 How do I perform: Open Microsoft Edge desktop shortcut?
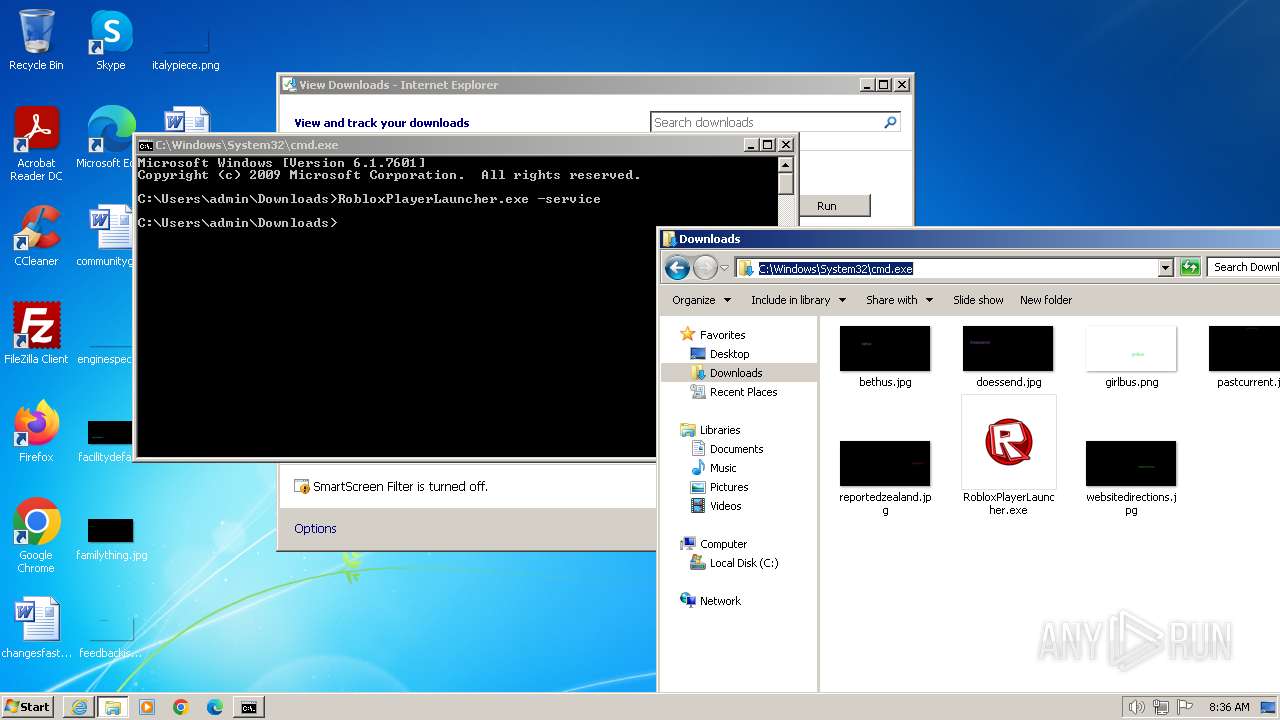tap(108, 138)
